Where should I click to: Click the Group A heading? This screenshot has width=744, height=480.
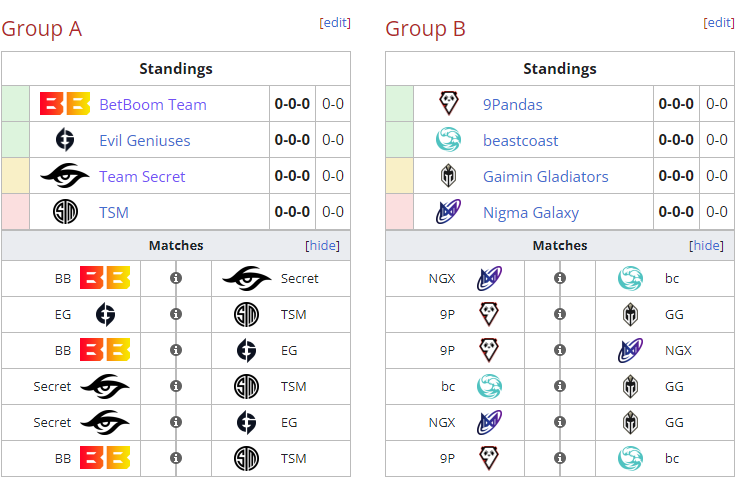pos(41,28)
